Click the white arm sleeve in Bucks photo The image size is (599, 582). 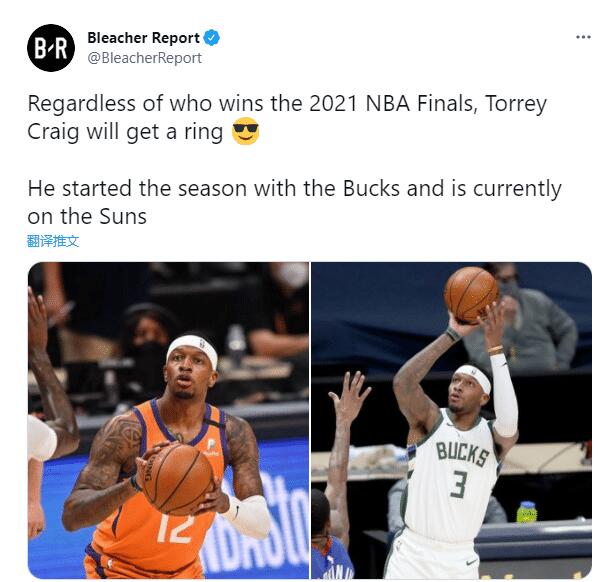coord(504,396)
